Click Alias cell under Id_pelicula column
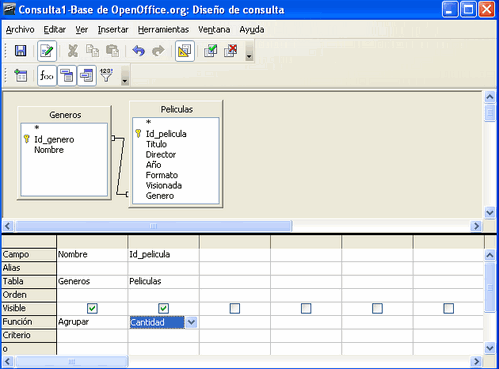The image size is (499, 369). pos(163,268)
